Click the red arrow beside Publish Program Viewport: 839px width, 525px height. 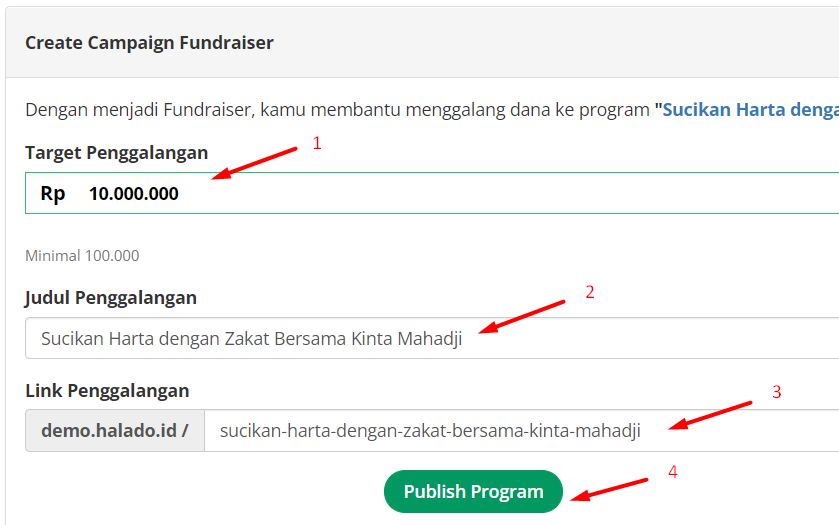click(610, 488)
